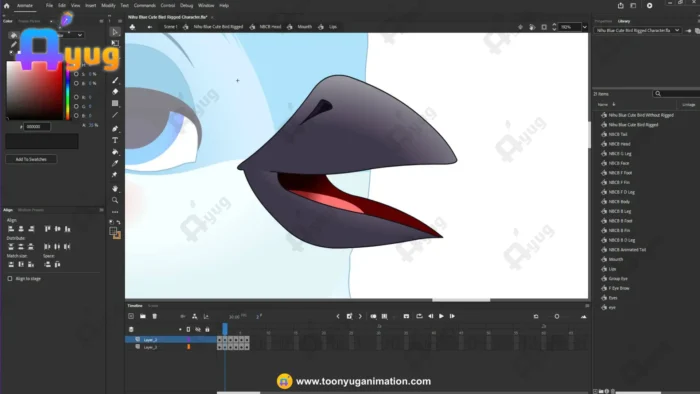Viewport: 700px width, 394px height.
Task: Select the Selection arrow tool
Action: [x=115, y=32]
